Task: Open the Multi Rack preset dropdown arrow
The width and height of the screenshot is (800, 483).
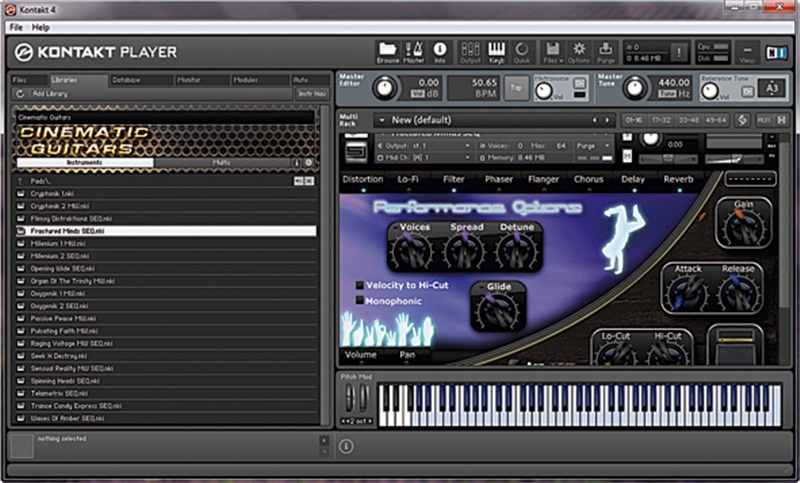Action: click(x=381, y=120)
